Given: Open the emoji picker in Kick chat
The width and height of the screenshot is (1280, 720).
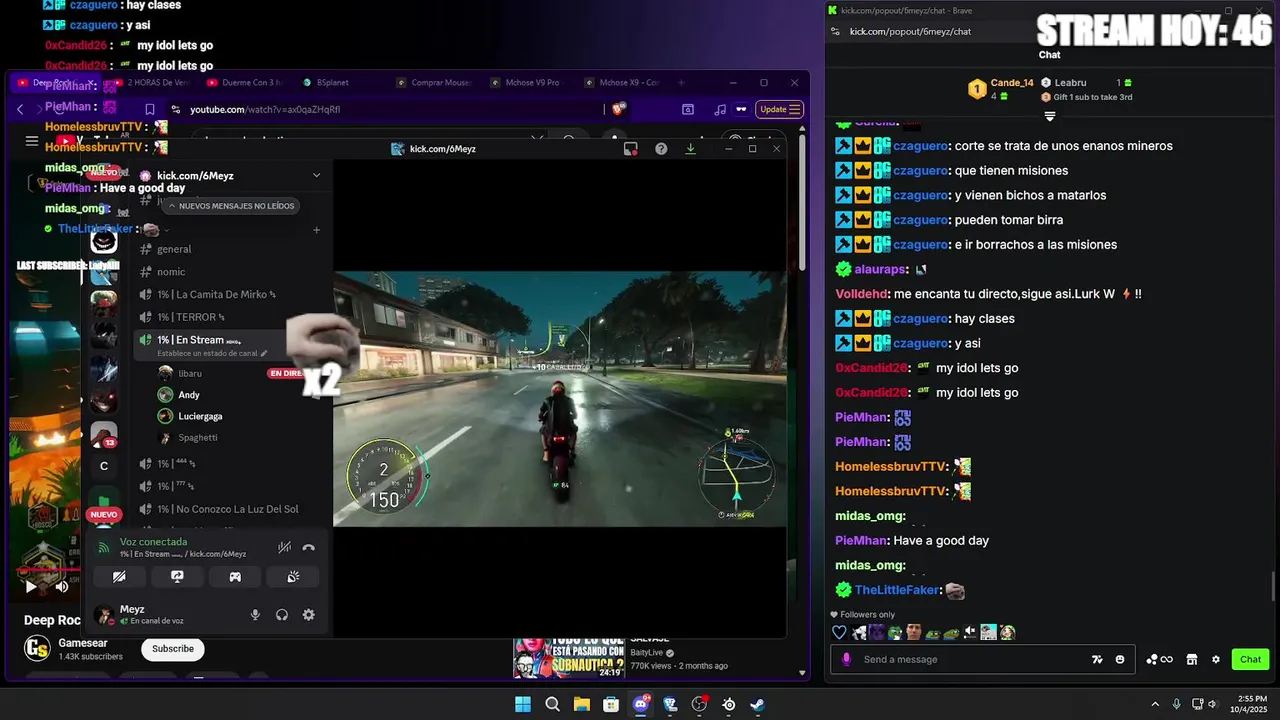Looking at the screenshot, I should point(1120,659).
